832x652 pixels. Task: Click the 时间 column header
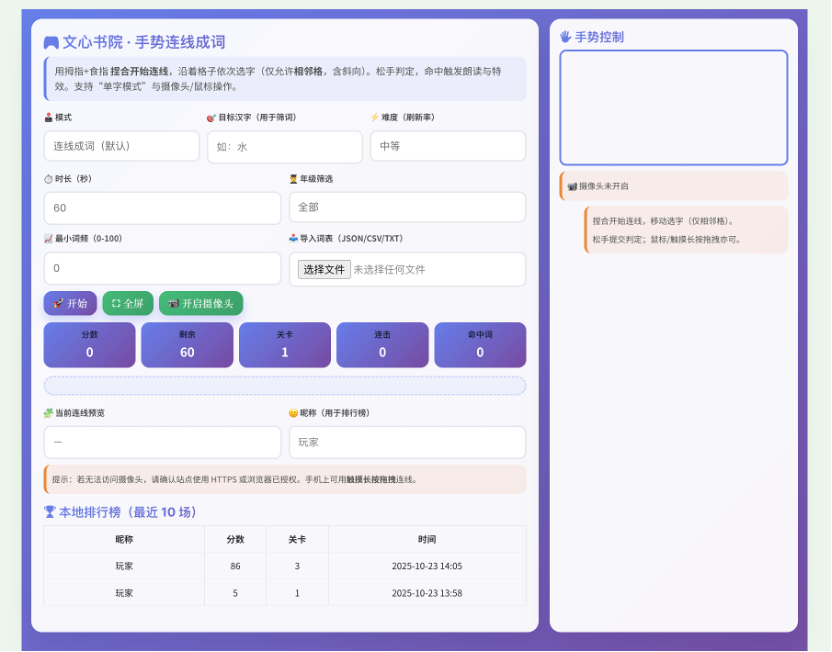pyautogui.click(x=427, y=539)
